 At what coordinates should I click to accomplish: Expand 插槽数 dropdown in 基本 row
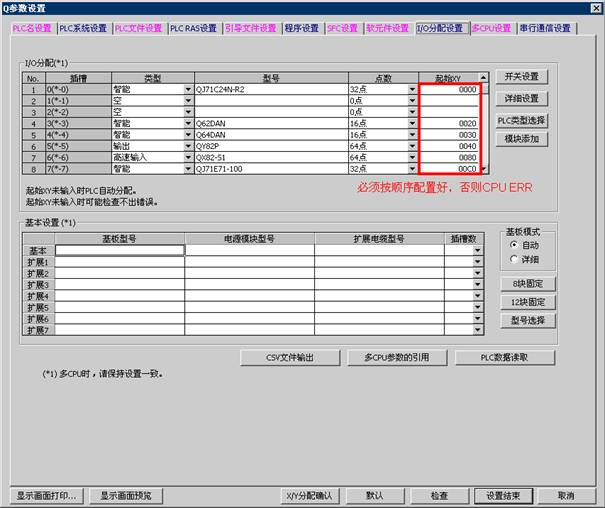[x=477, y=250]
